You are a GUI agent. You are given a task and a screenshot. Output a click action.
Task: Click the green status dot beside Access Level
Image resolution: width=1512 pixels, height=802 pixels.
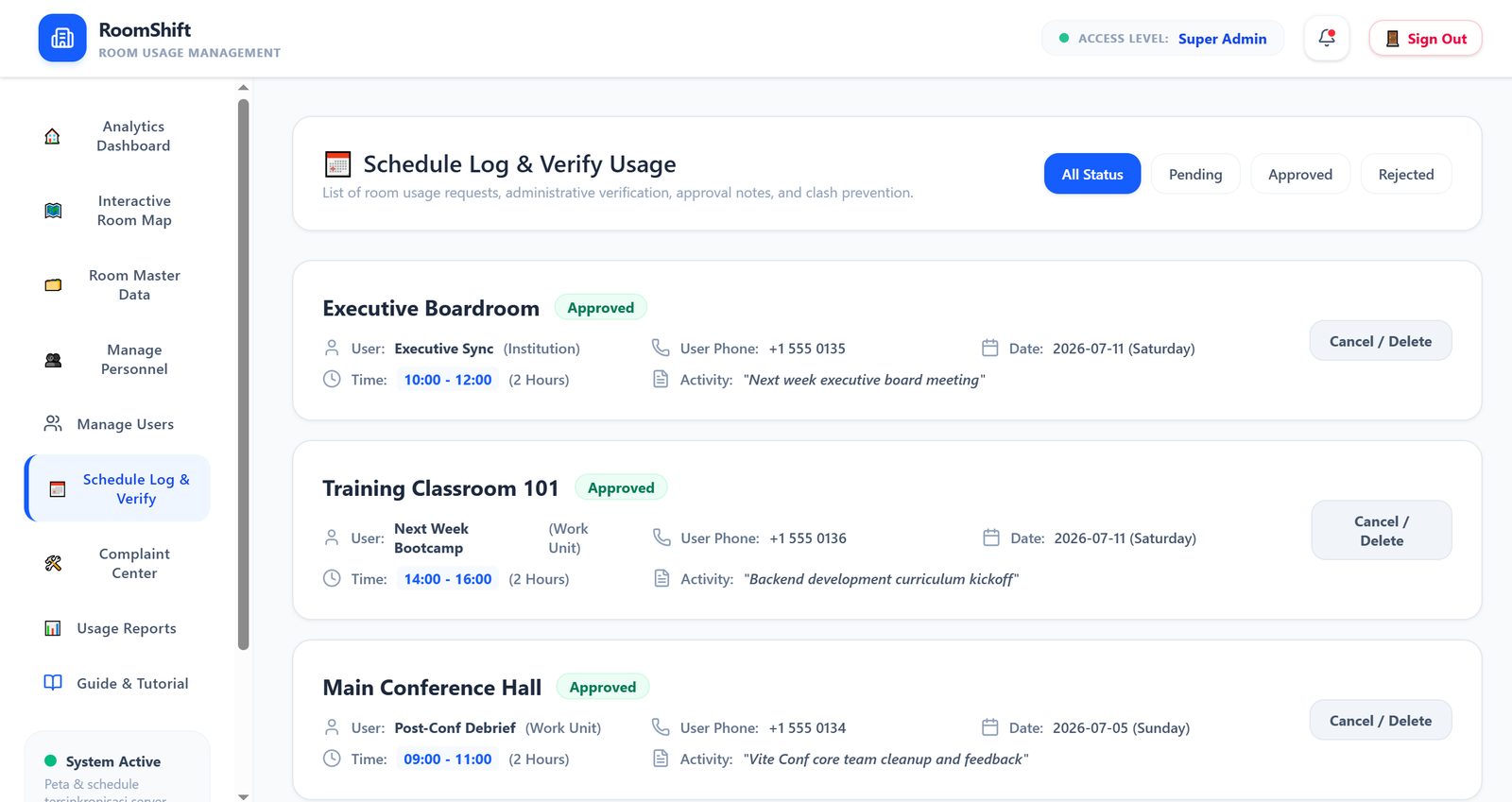click(x=1064, y=39)
